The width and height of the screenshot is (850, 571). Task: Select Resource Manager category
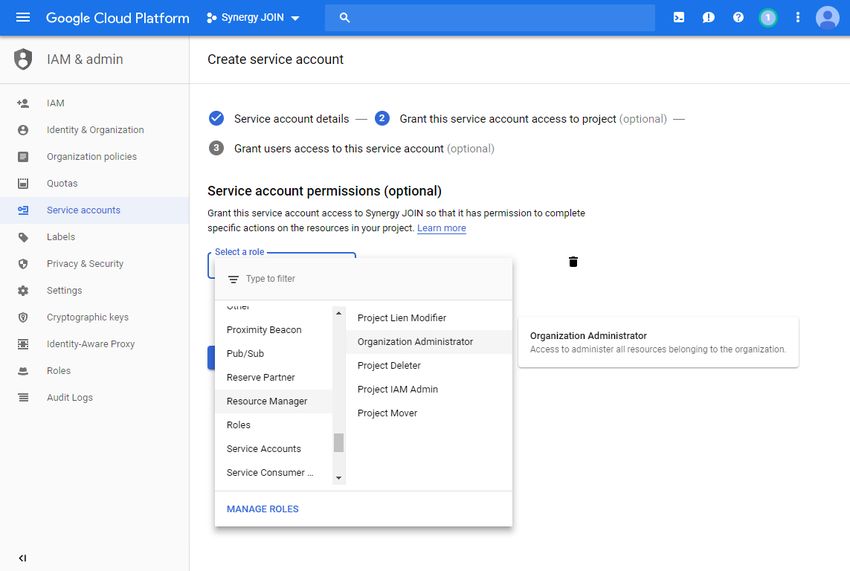pyautogui.click(x=274, y=401)
